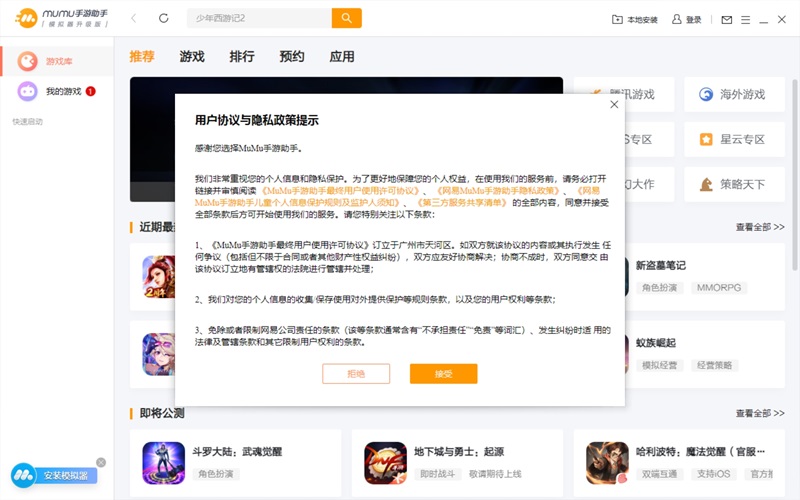Image resolution: width=800 pixels, height=500 pixels.
Task: Click the 模拟经营 tag
Action: click(659, 365)
